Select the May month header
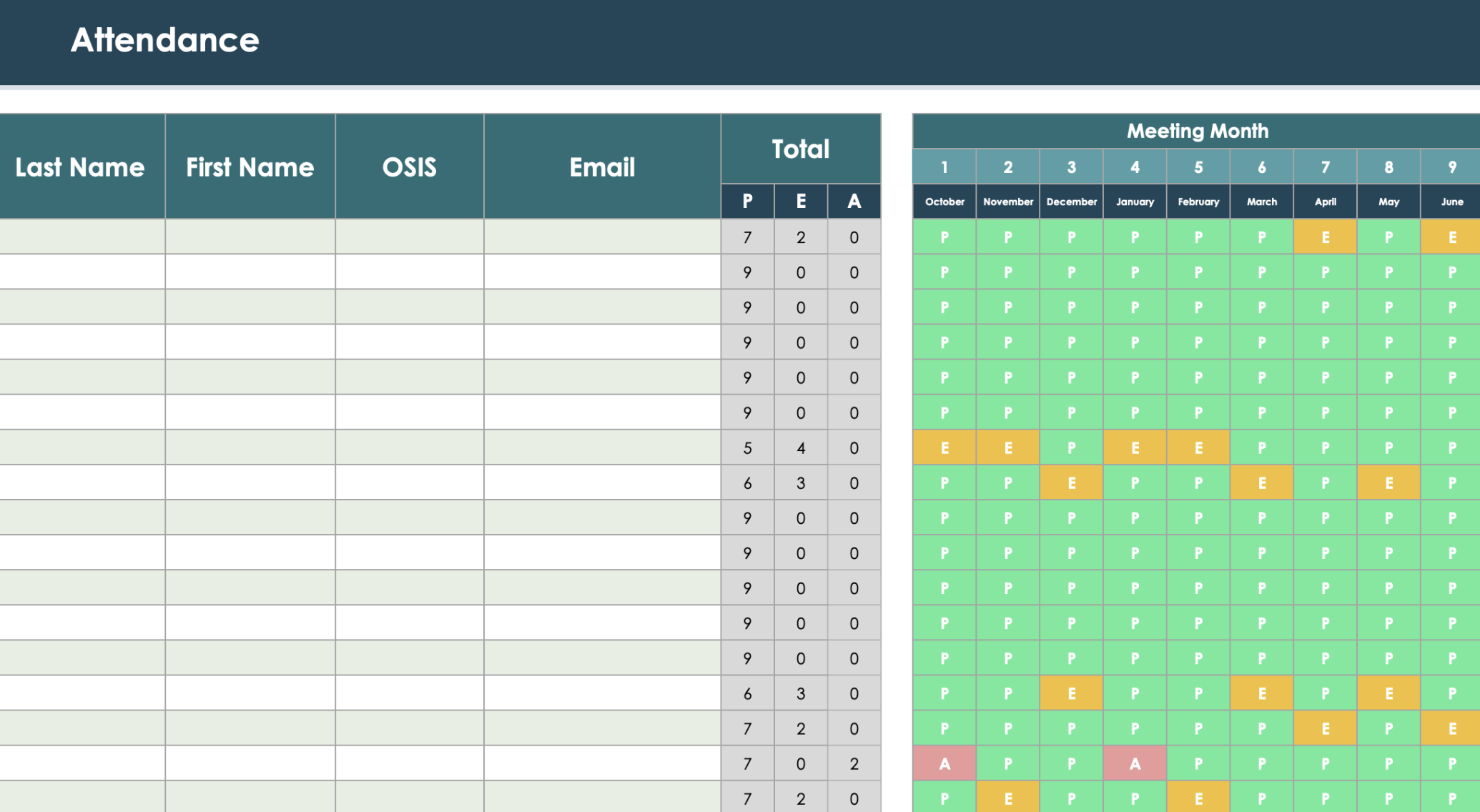 [x=1389, y=202]
